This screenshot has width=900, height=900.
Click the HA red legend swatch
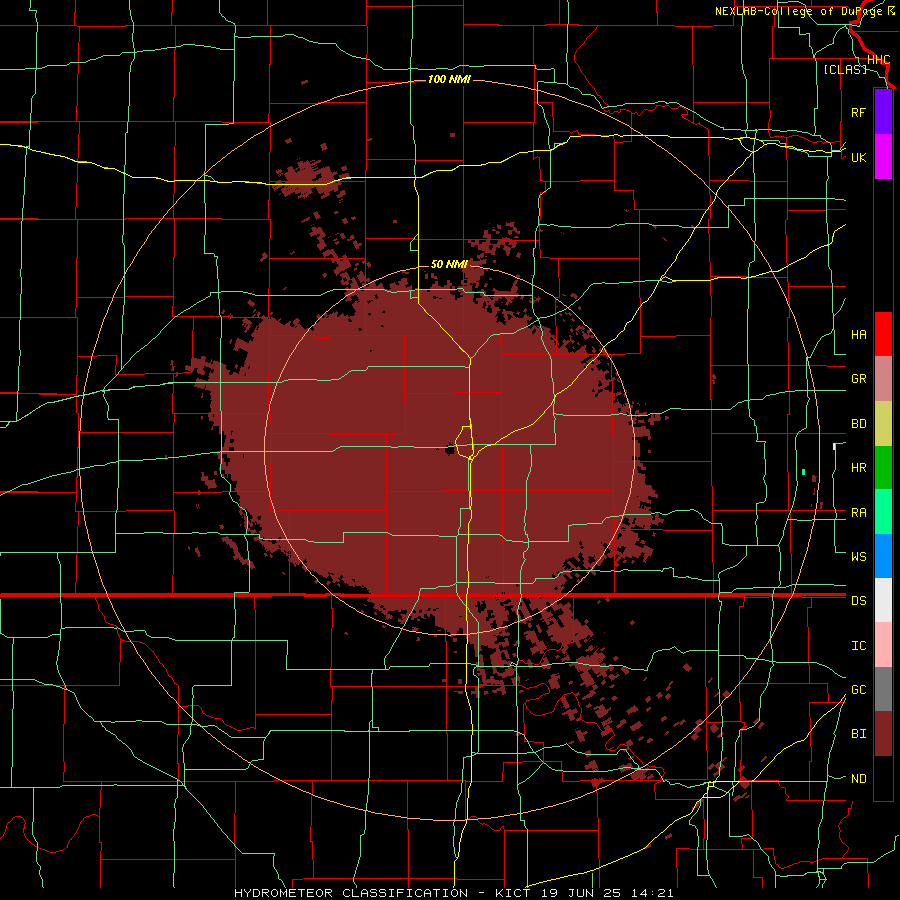point(883,334)
